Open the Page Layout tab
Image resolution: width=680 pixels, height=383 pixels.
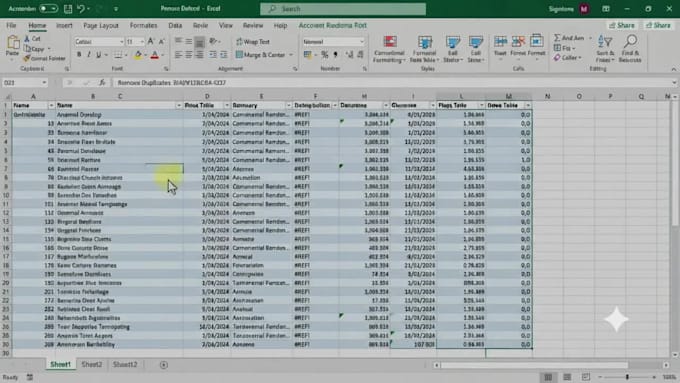pos(101,26)
